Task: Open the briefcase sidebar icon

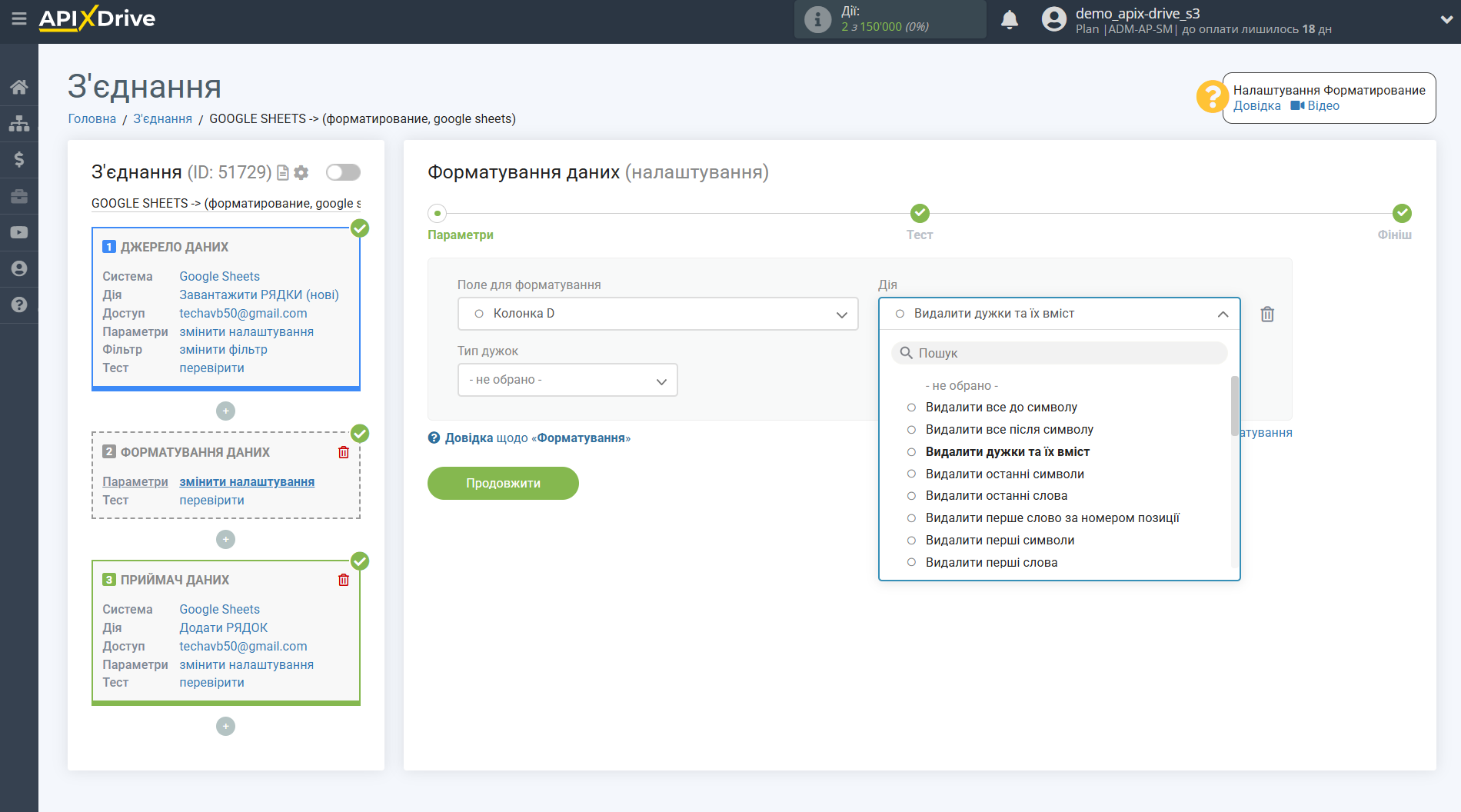Action: tap(19, 196)
